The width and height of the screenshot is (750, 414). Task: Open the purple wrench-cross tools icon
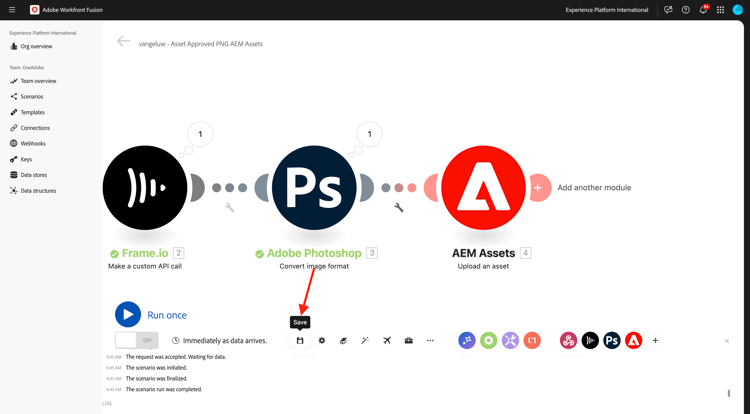510,340
